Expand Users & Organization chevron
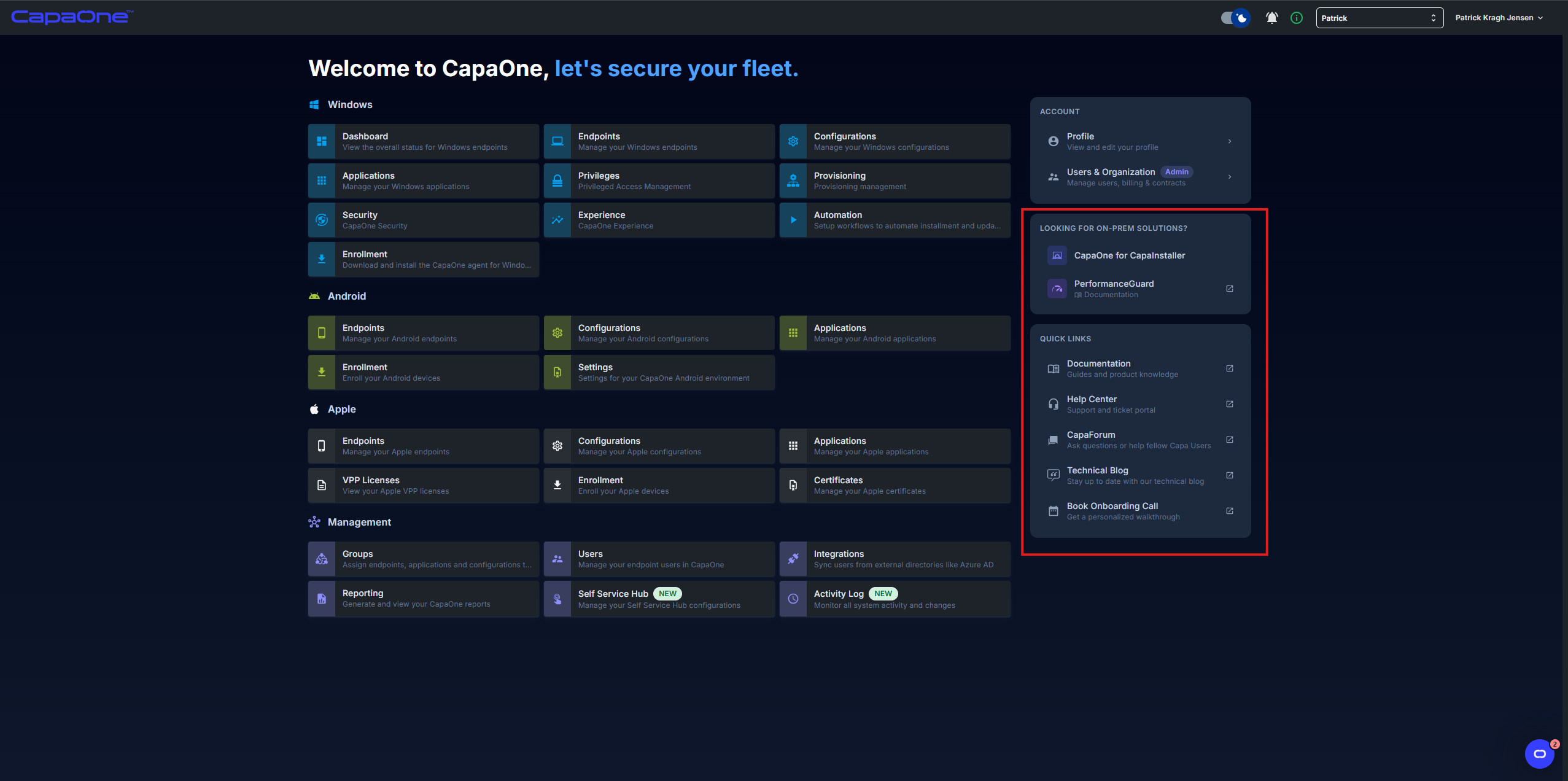This screenshot has width=1568, height=781. [x=1230, y=177]
